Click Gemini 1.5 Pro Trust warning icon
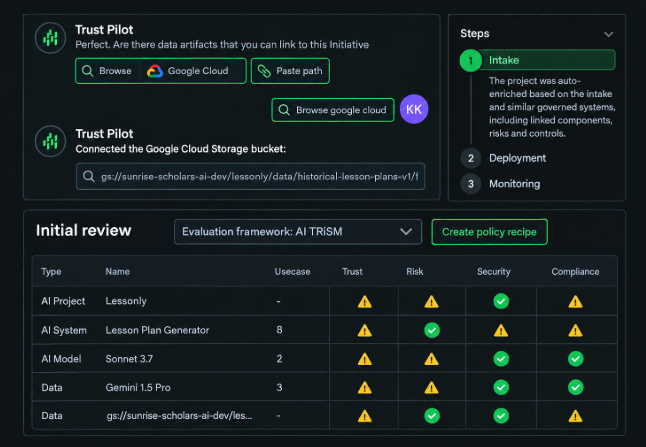Image resolution: width=646 pixels, height=447 pixels. pyautogui.click(x=365, y=388)
